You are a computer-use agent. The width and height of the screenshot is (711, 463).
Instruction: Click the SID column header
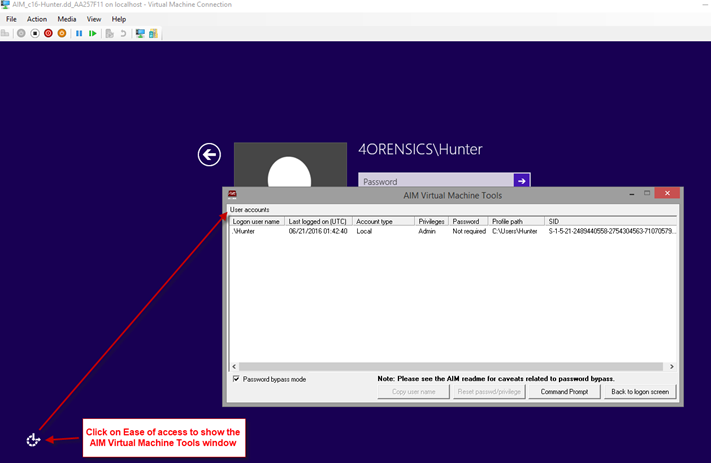click(x=610, y=221)
